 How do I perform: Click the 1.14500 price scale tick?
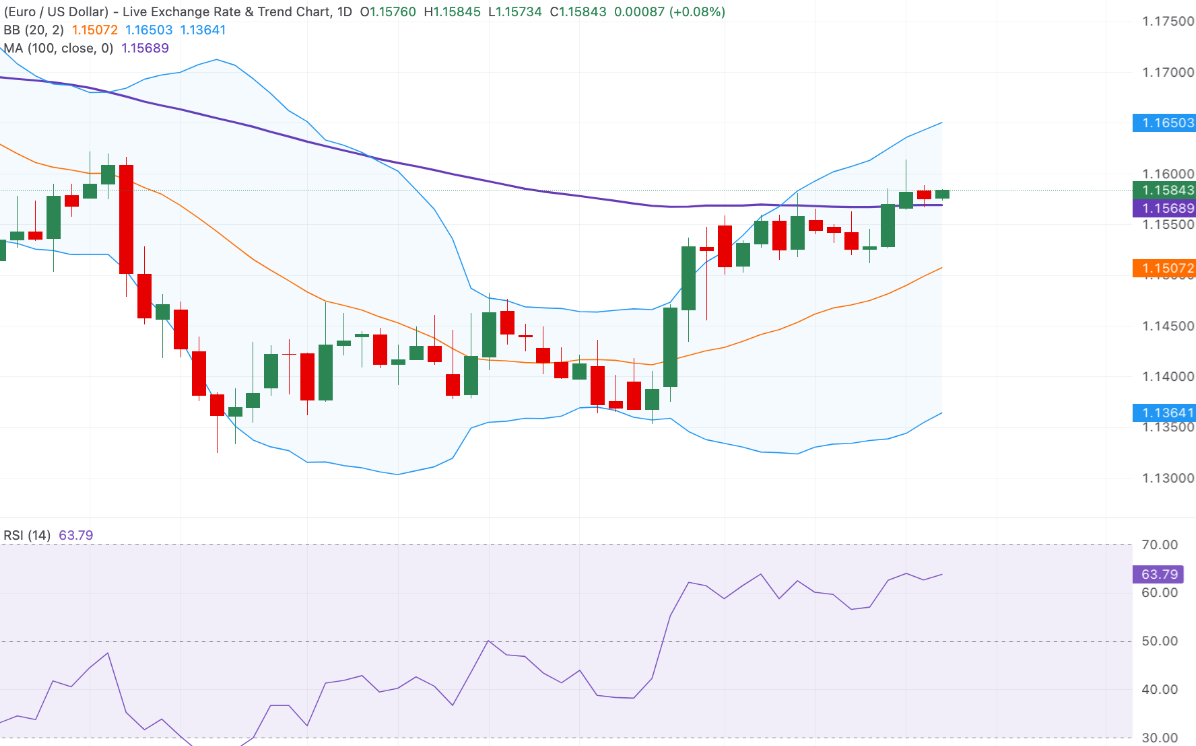1168,326
